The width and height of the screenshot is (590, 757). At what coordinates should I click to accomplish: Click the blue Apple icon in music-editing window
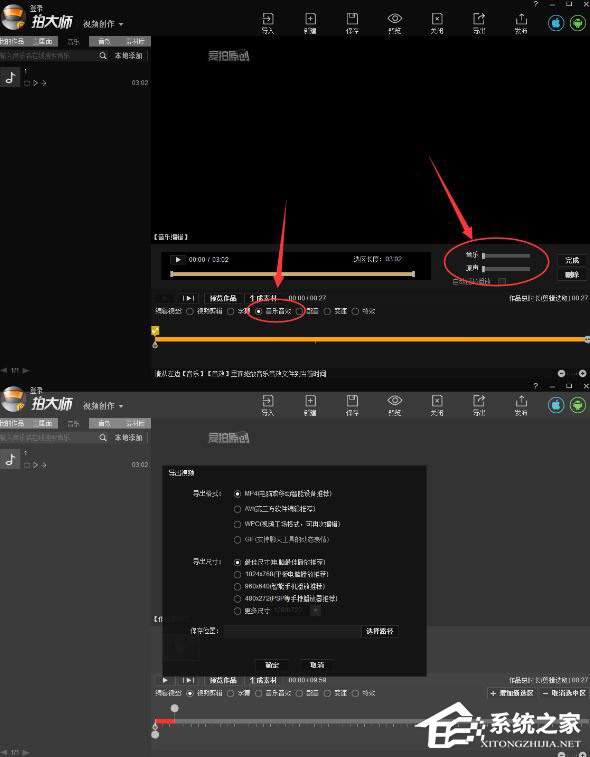(556, 23)
